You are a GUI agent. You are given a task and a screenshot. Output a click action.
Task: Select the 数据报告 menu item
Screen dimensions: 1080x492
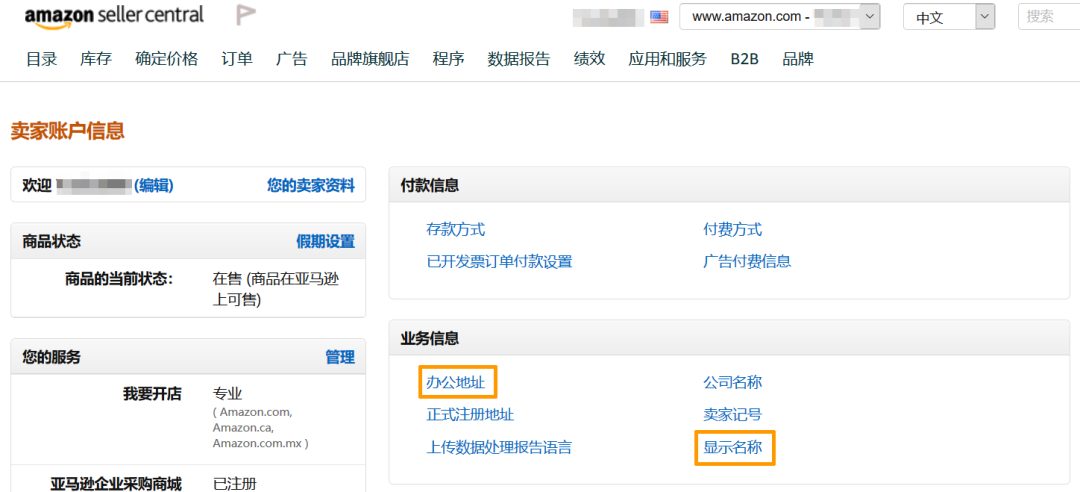519,59
